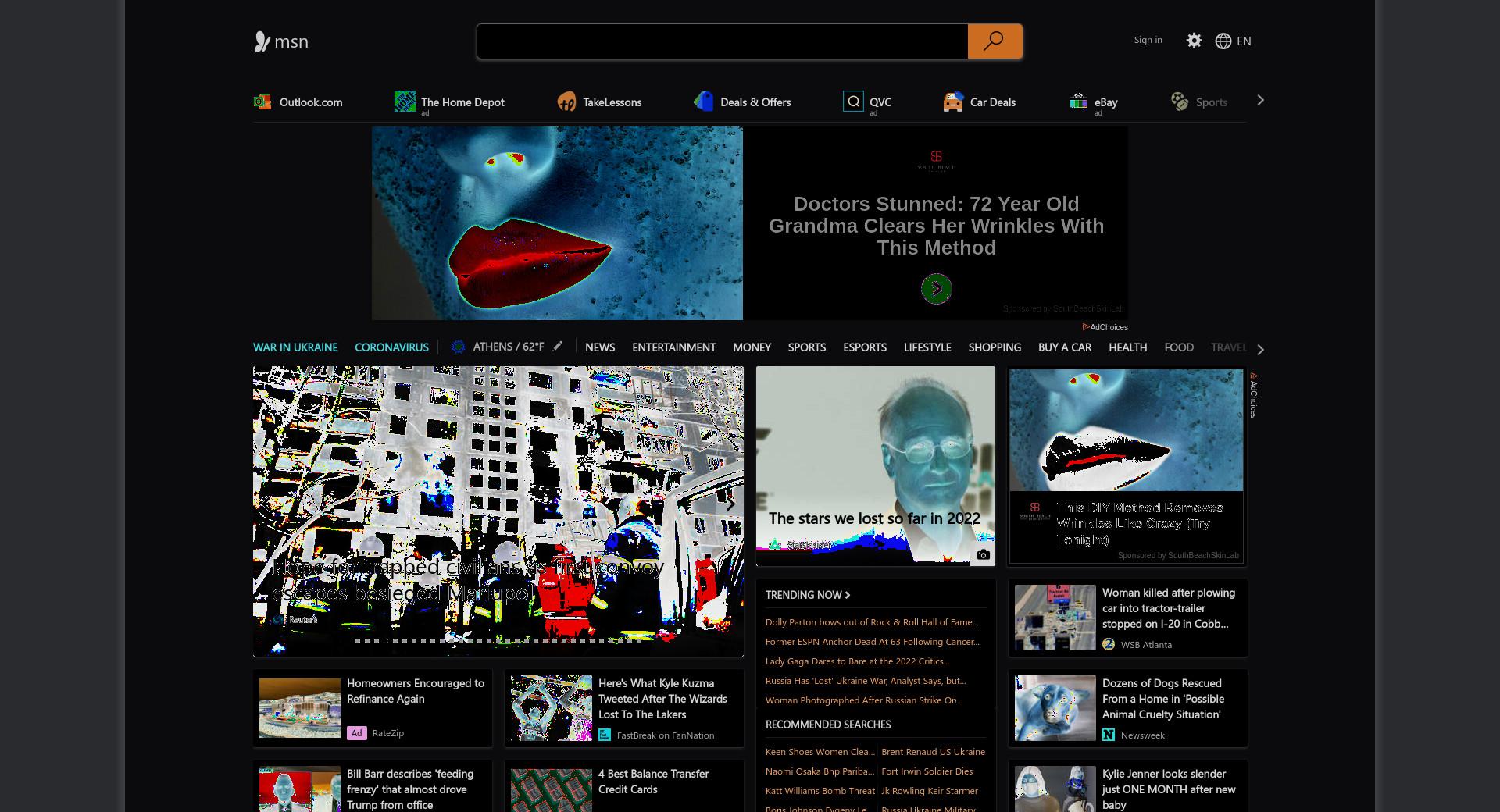
Task: Click the globe language icon
Action: pyautogui.click(x=1223, y=41)
